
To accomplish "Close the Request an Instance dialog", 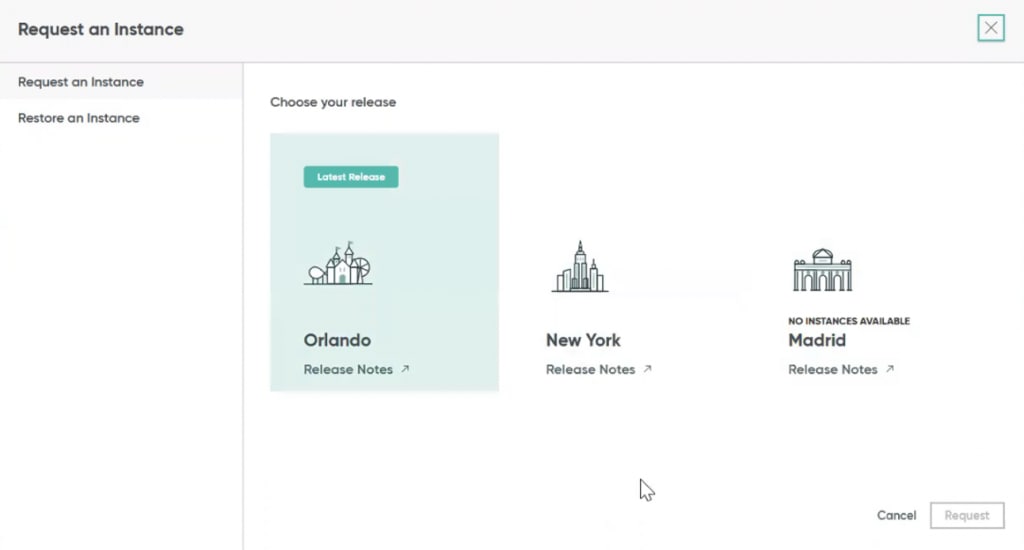I will (991, 28).
